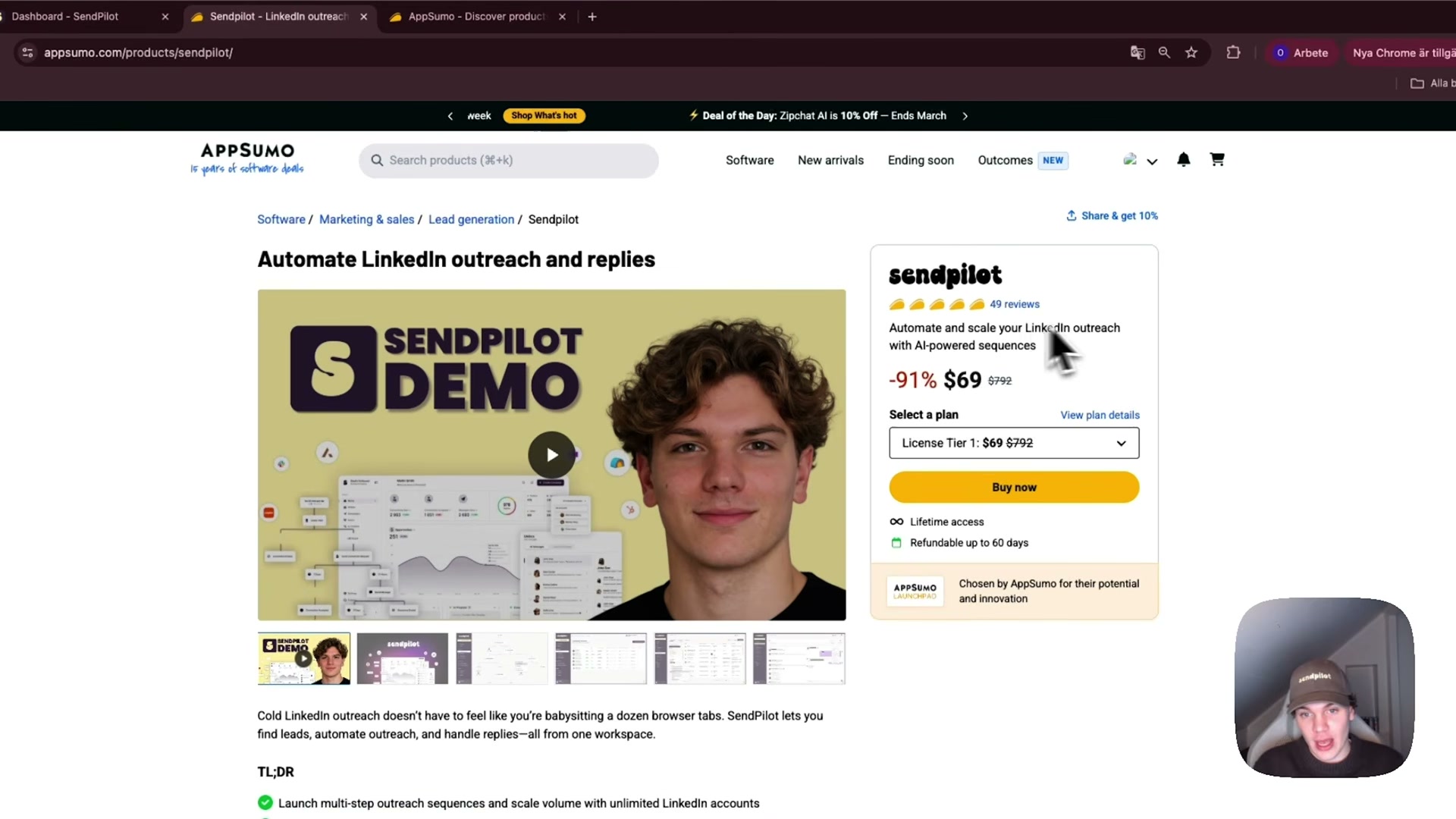Viewport: 1456px width, 819px height.
Task: Play the Sendpilot demo video
Action: tap(551, 454)
